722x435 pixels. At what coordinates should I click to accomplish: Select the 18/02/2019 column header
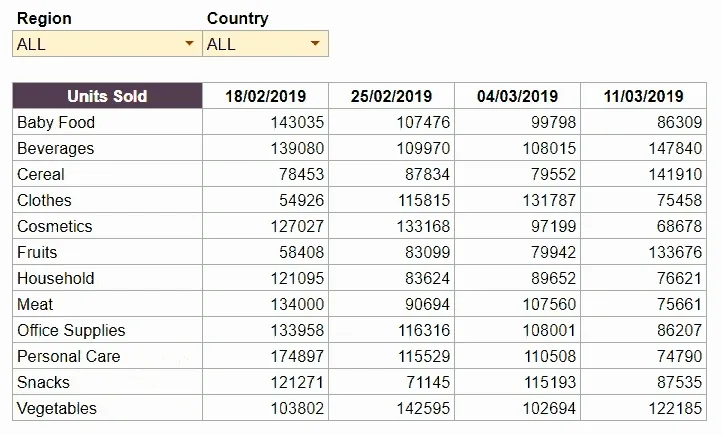pyautogui.click(x=265, y=96)
